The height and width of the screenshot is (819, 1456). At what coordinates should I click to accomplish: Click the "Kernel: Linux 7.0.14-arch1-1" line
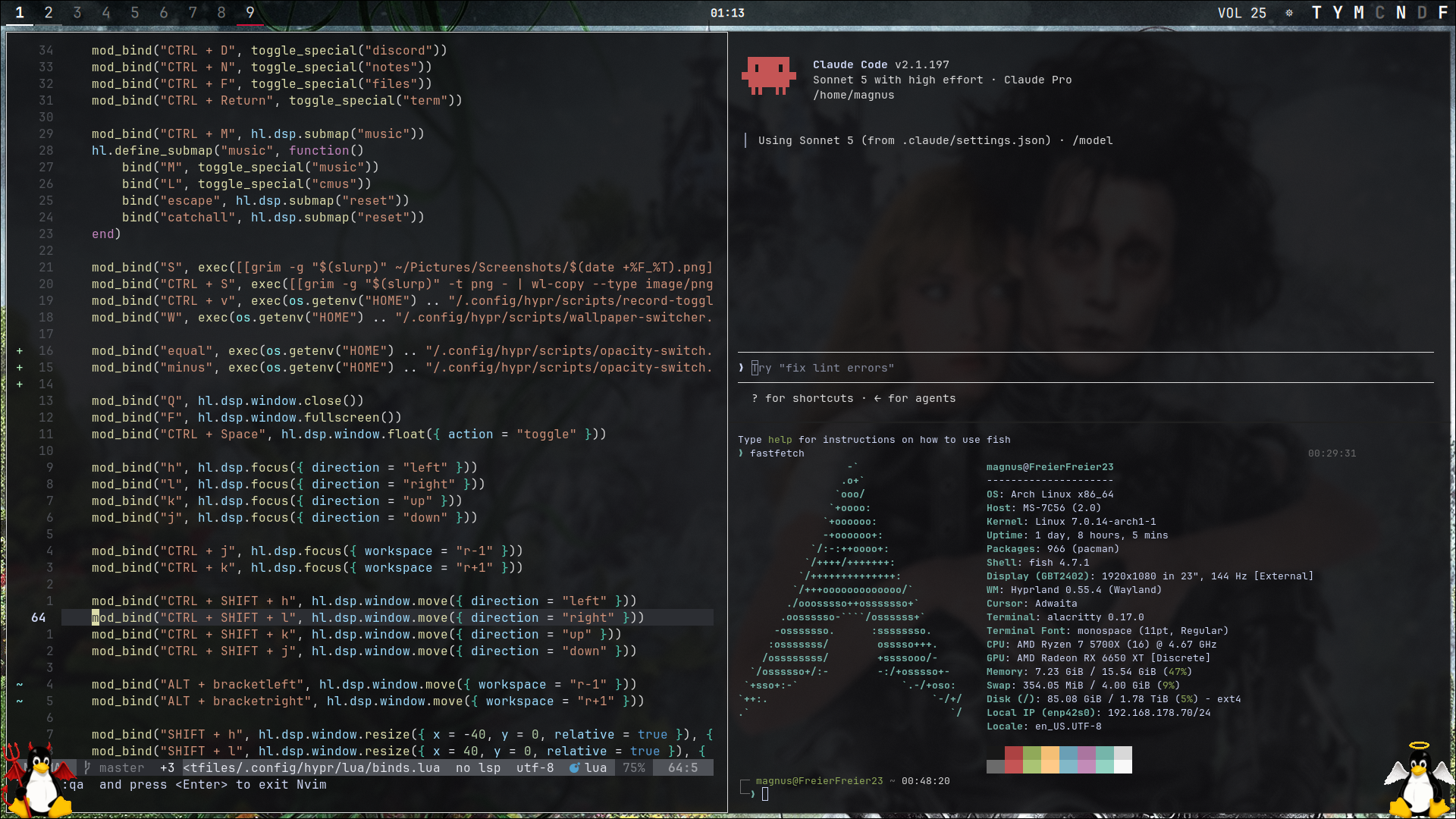(x=1072, y=522)
